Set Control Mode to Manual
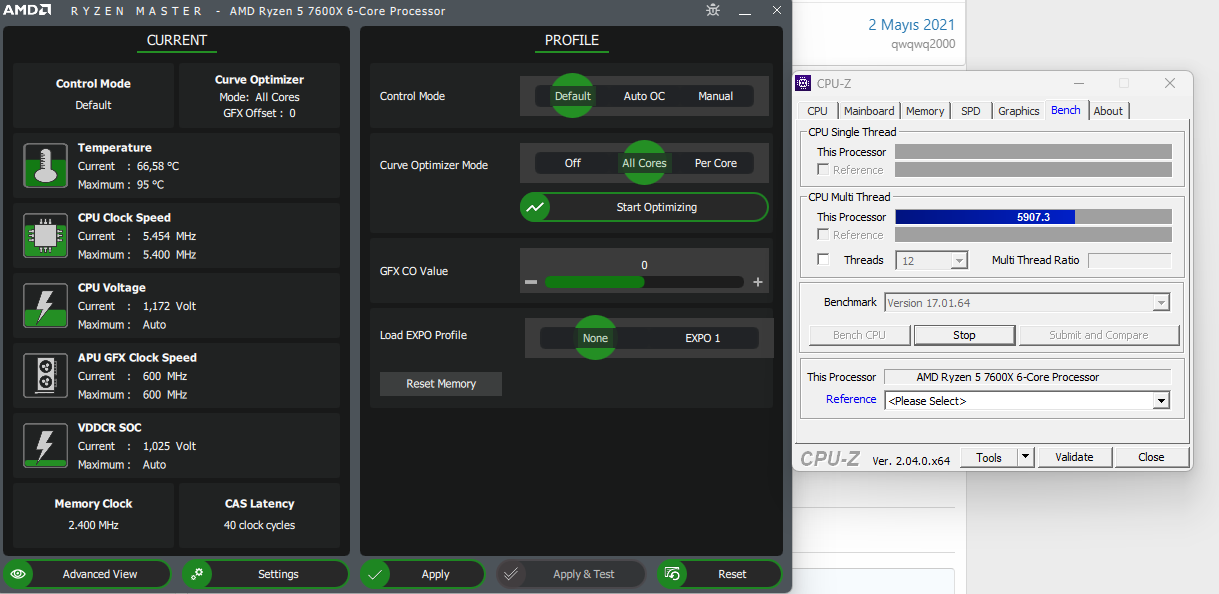This screenshot has height=594, width=1219. pyautogui.click(x=716, y=96)
